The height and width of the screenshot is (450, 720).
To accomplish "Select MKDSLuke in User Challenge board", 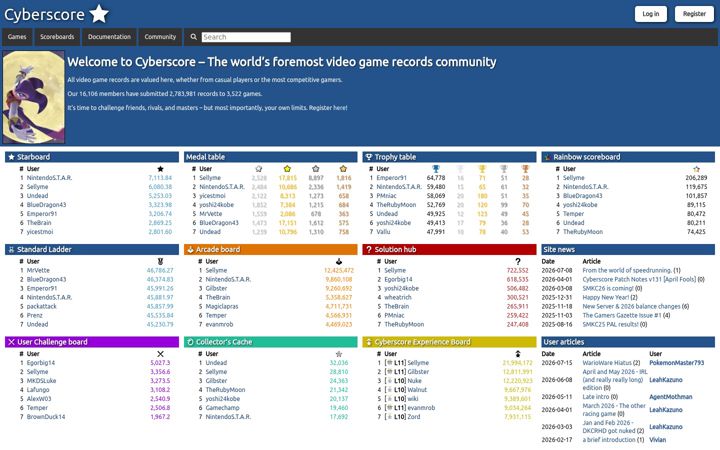I will pyautogui.click(x=41, y=381).
